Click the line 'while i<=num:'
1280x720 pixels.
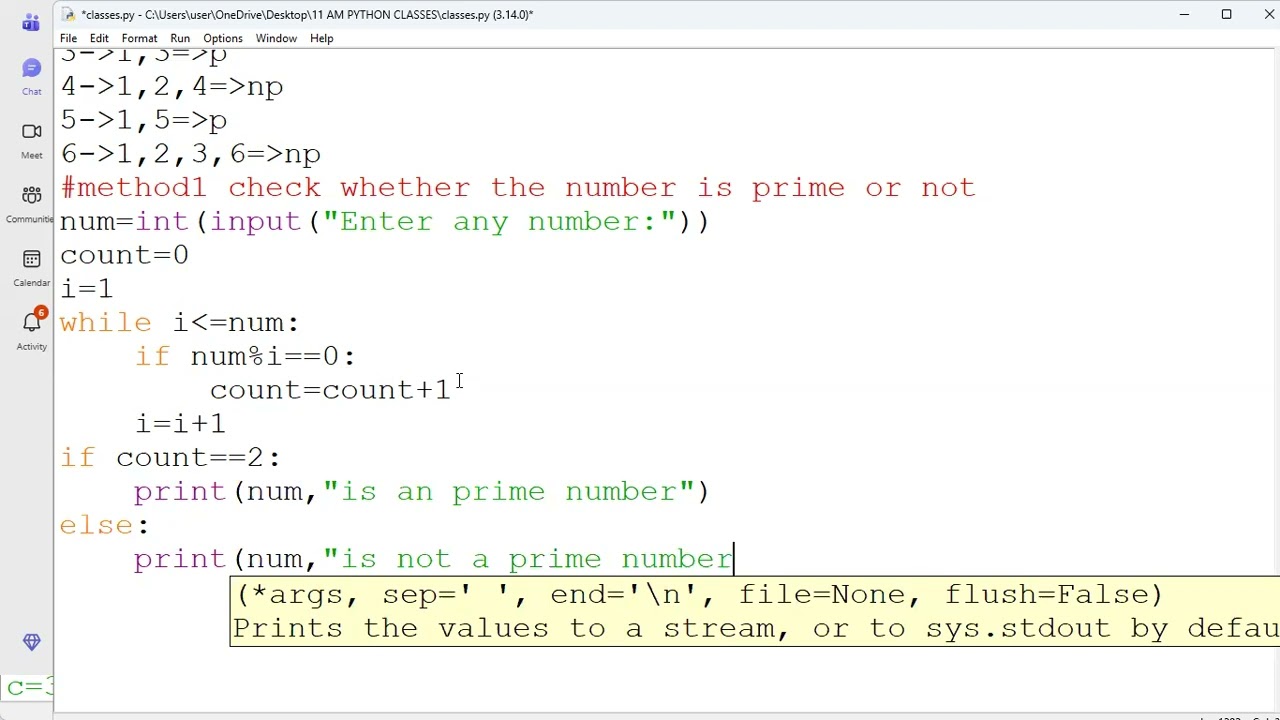180,323
